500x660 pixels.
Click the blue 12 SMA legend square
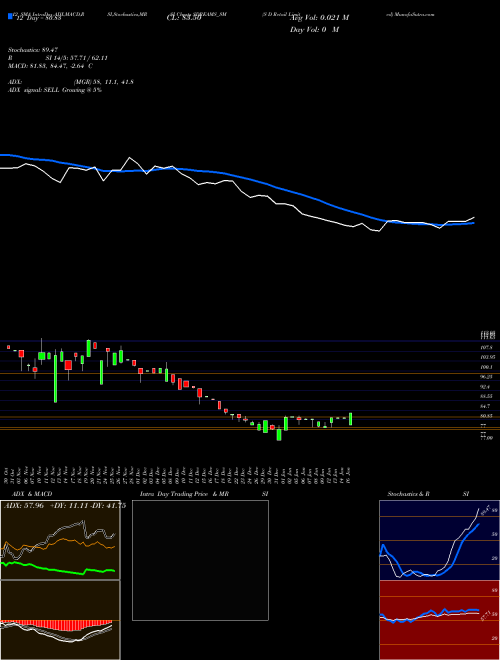click(10, 17)
